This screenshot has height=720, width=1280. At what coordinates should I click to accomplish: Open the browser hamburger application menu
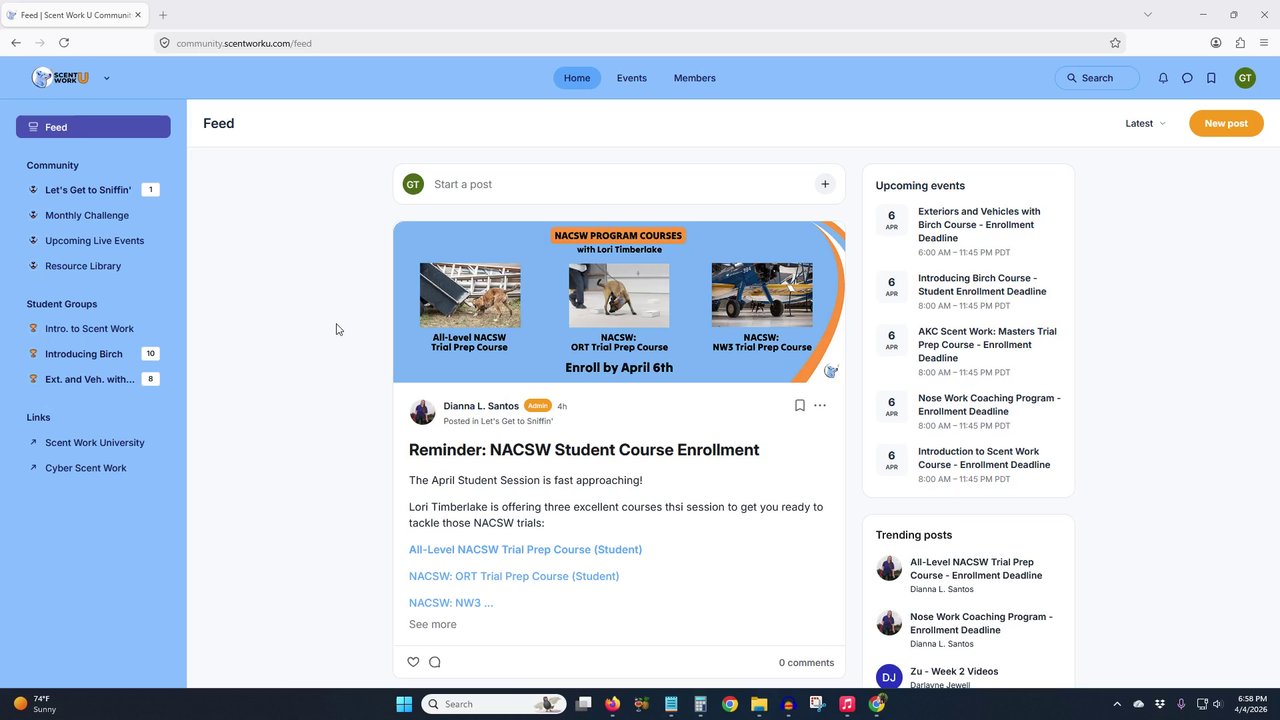pyautogui.click(x=1264, y=43)
